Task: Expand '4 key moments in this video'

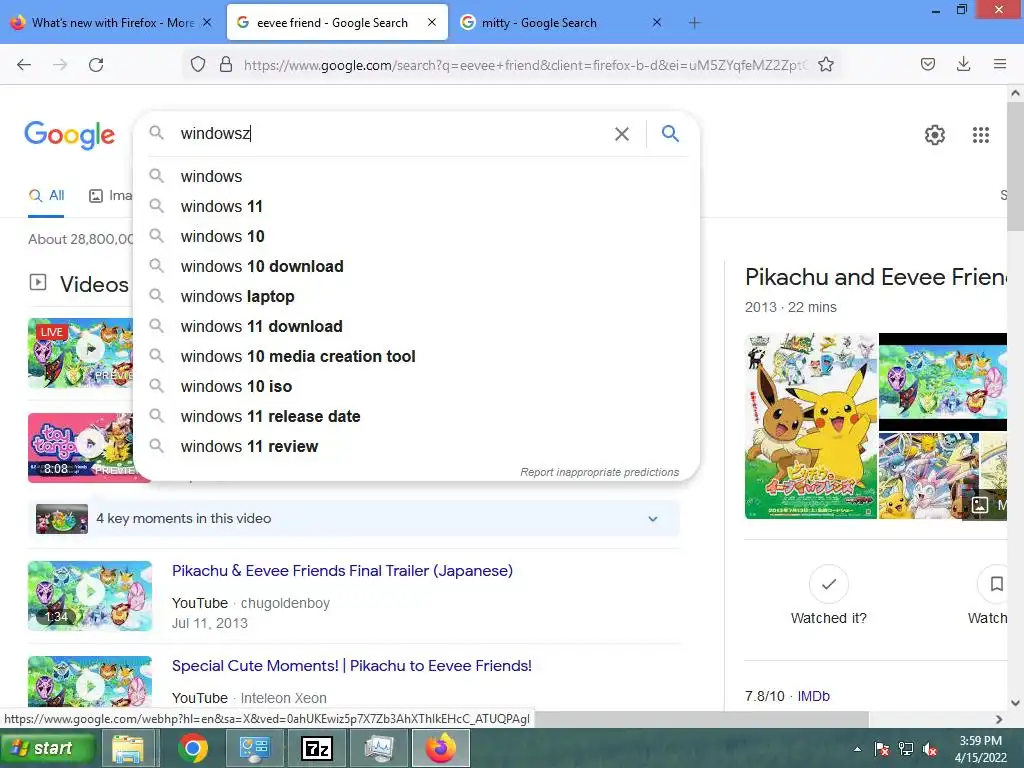Action: coord(354,519)
